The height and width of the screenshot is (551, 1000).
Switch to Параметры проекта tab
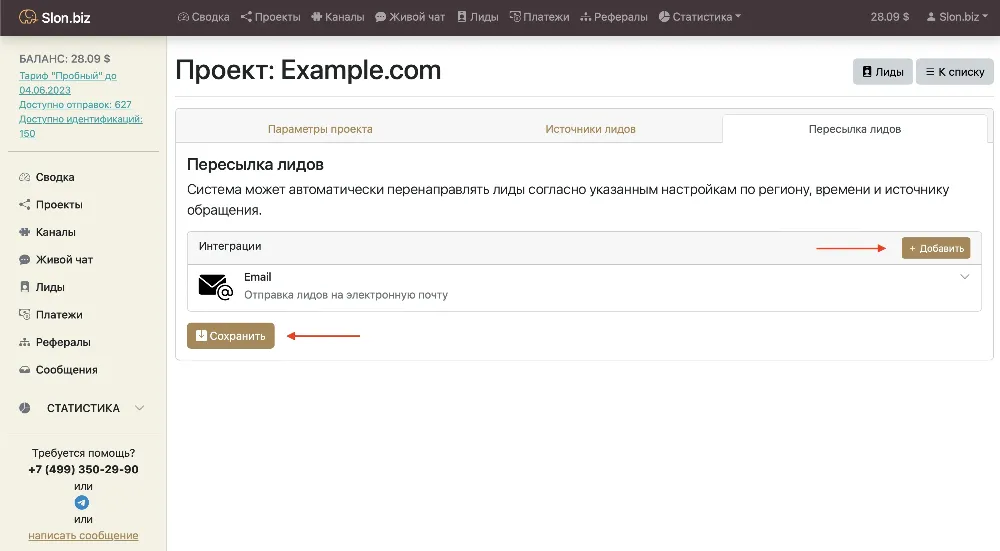tap(320, 129)
